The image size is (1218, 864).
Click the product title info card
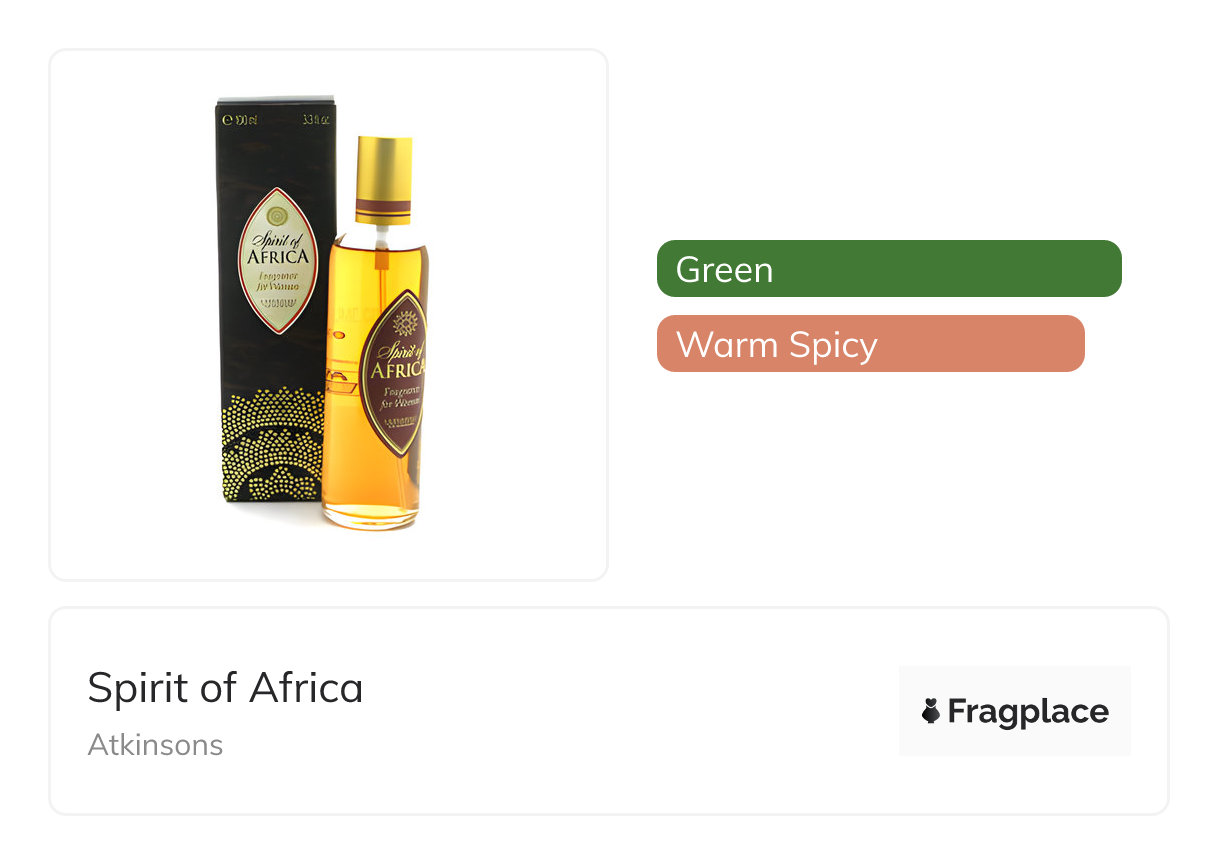tap(609, 711)
